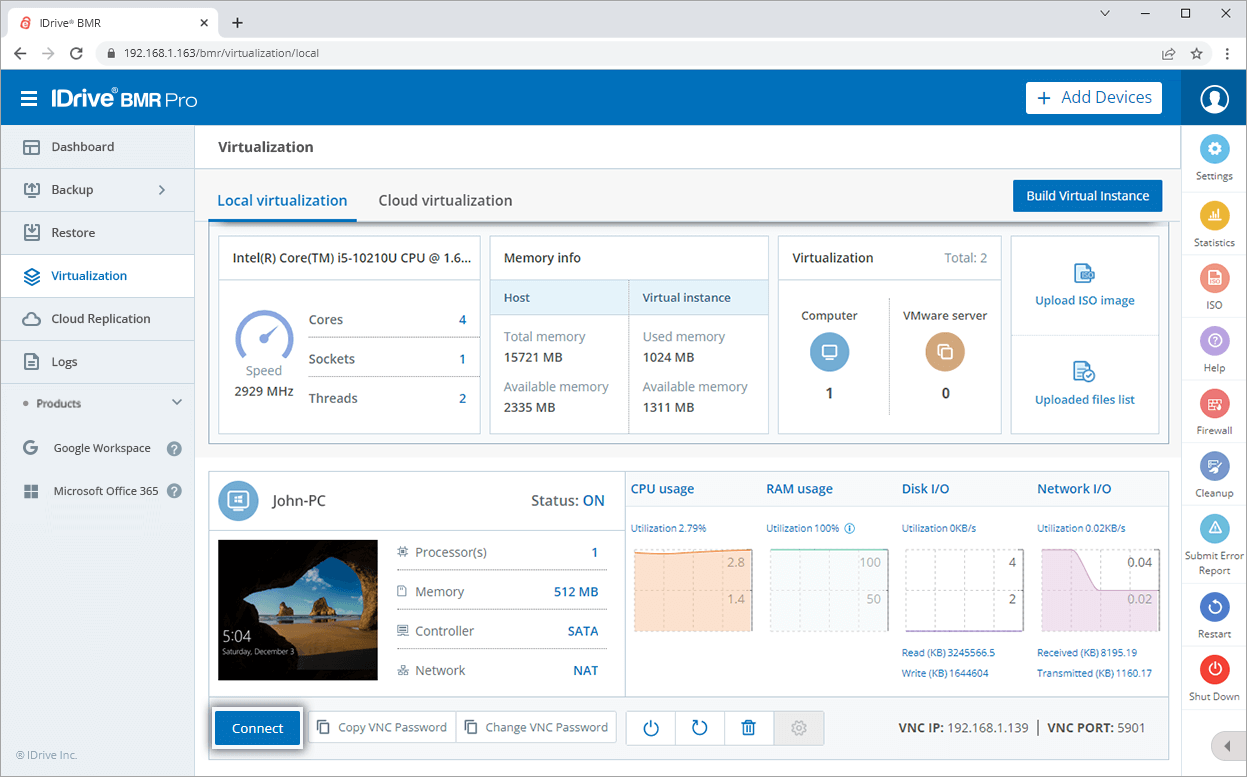The height and width of the screenshot is (777, 1247).
Task: Click the Firewall icon
Action: 1214,404
